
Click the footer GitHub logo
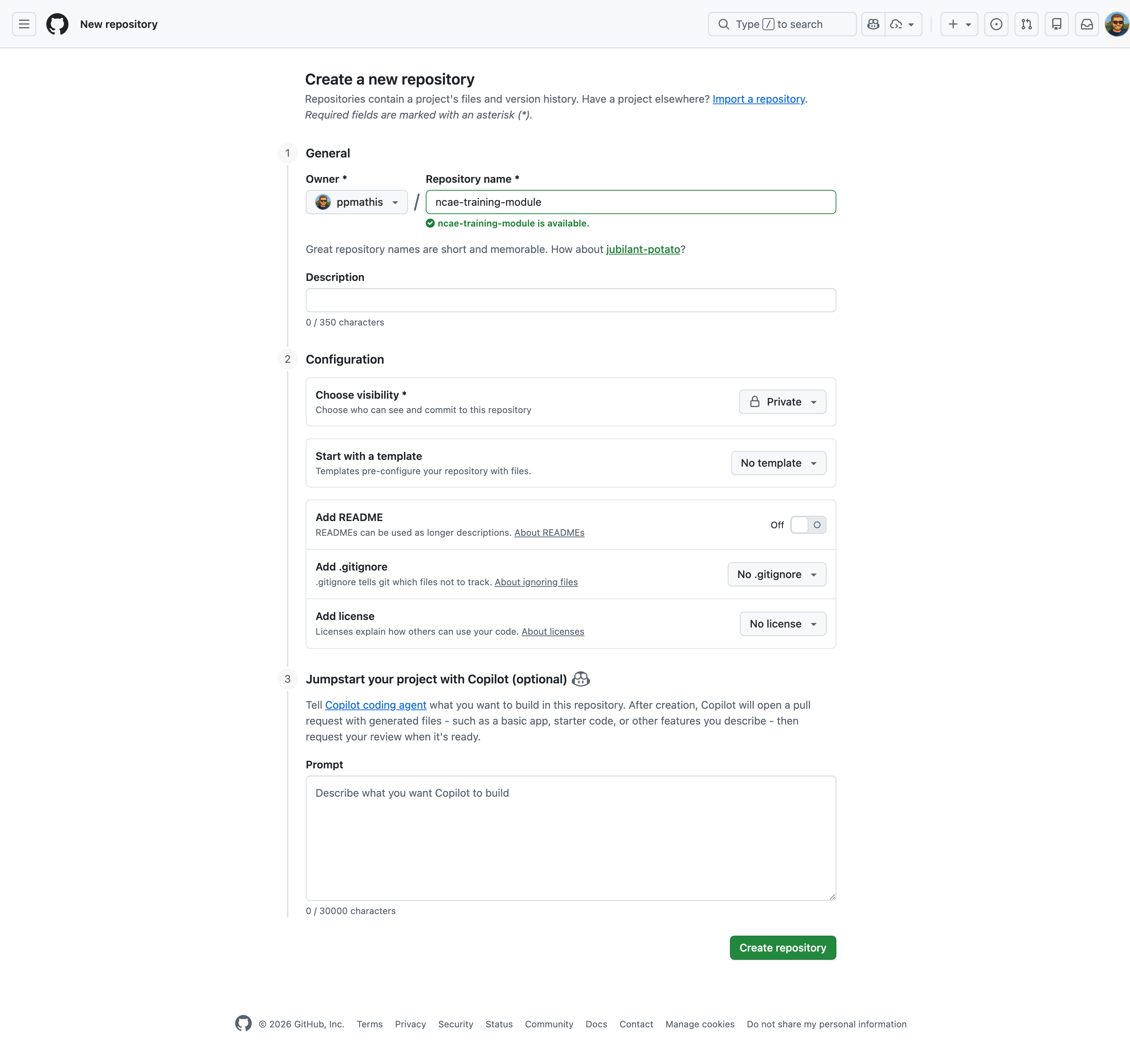pos(243,1024)
